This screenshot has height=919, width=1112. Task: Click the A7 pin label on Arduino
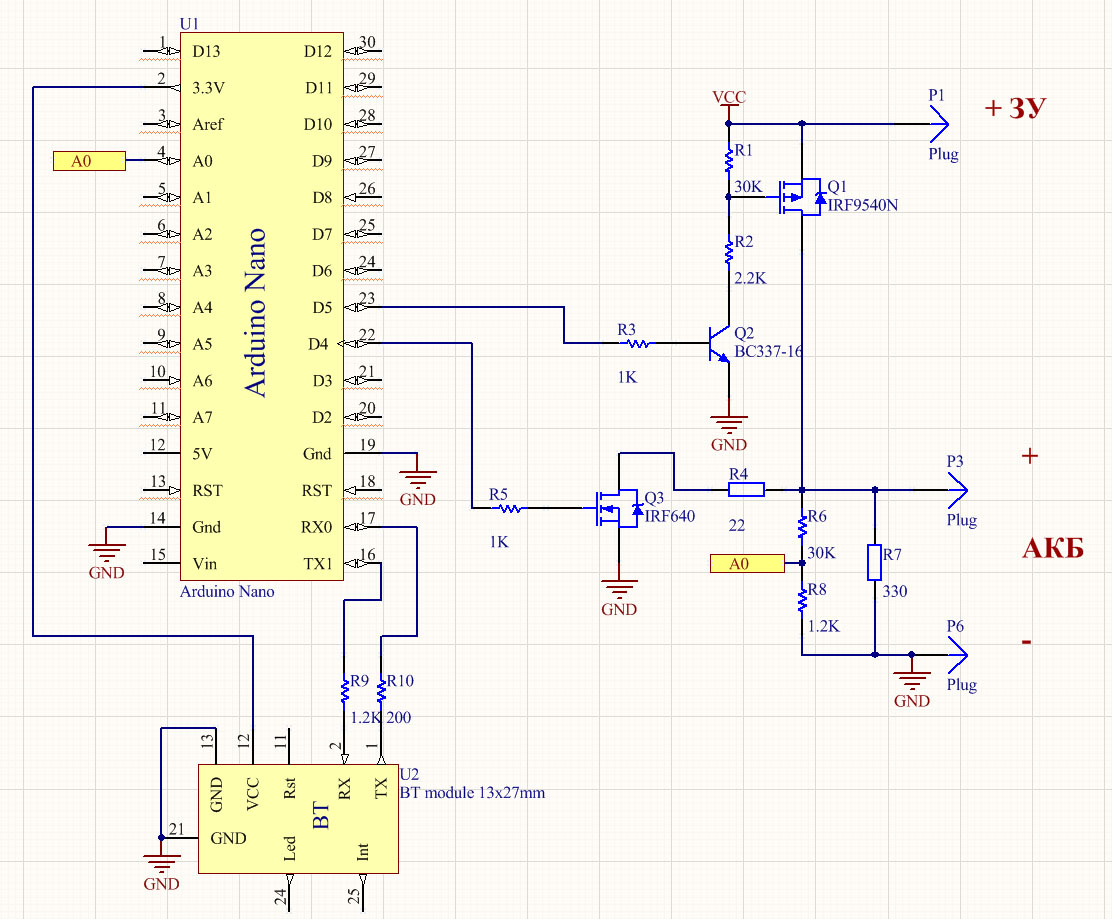point(202,418)
